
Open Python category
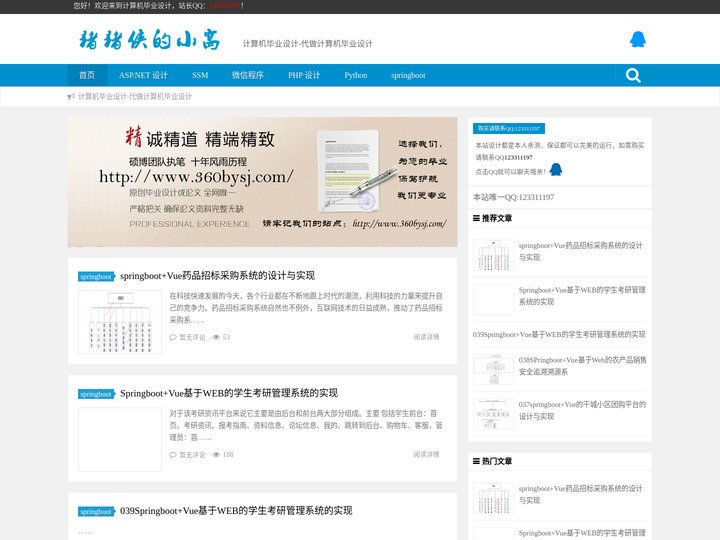point(356,75)
